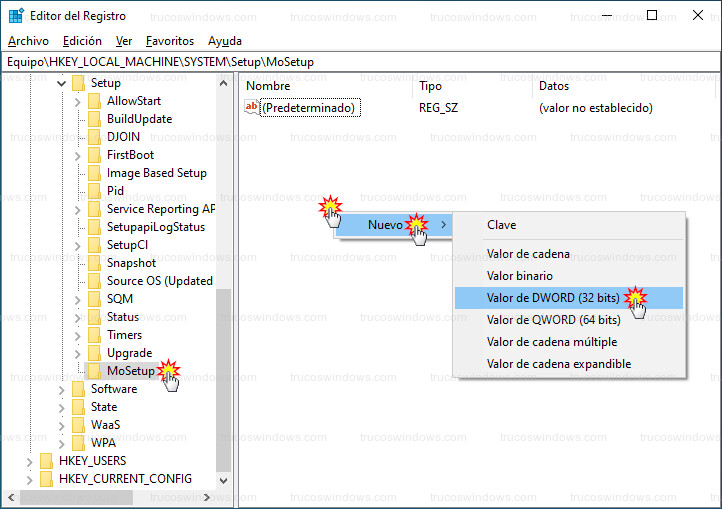Expand the HKEY_CURRENT_CONFIG hive
Viewport: 722px width, 509px height.
[30, 479]
